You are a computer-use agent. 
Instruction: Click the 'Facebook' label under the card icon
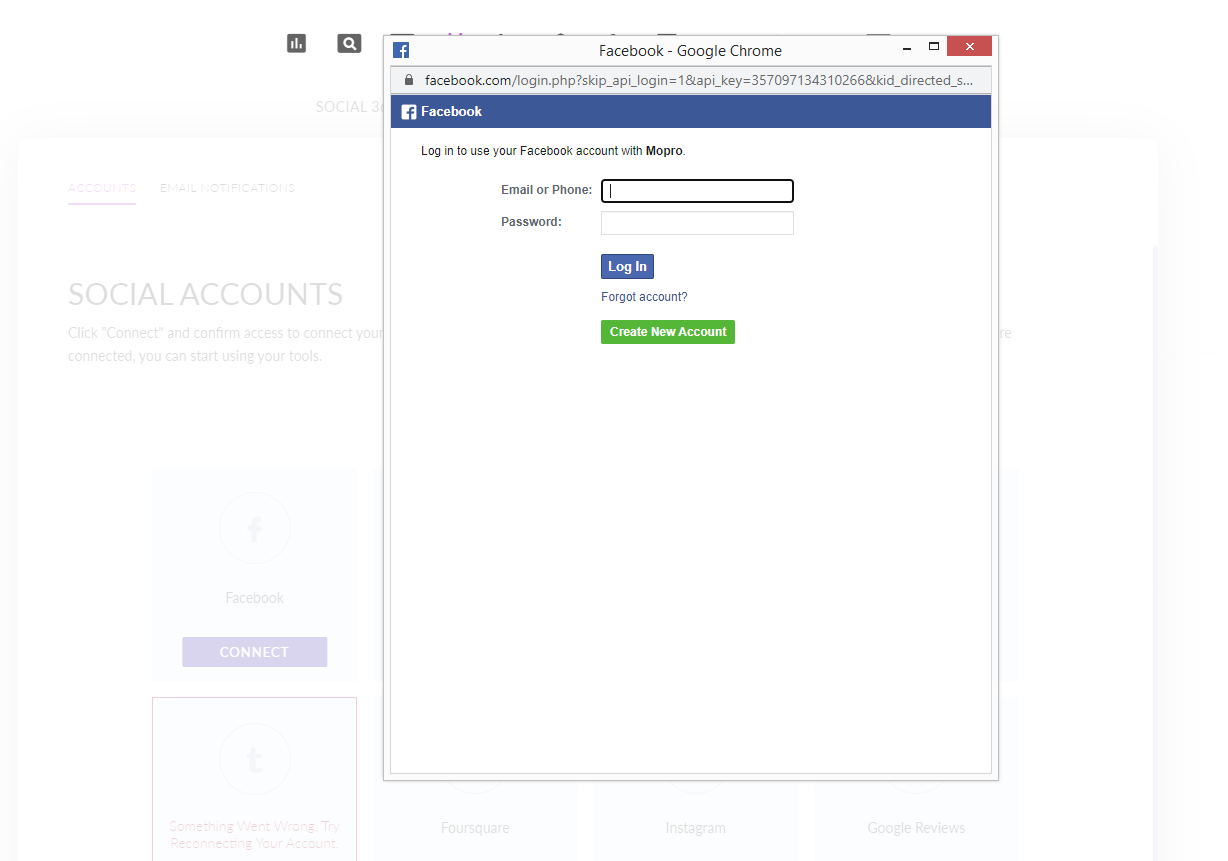[254, 598]
